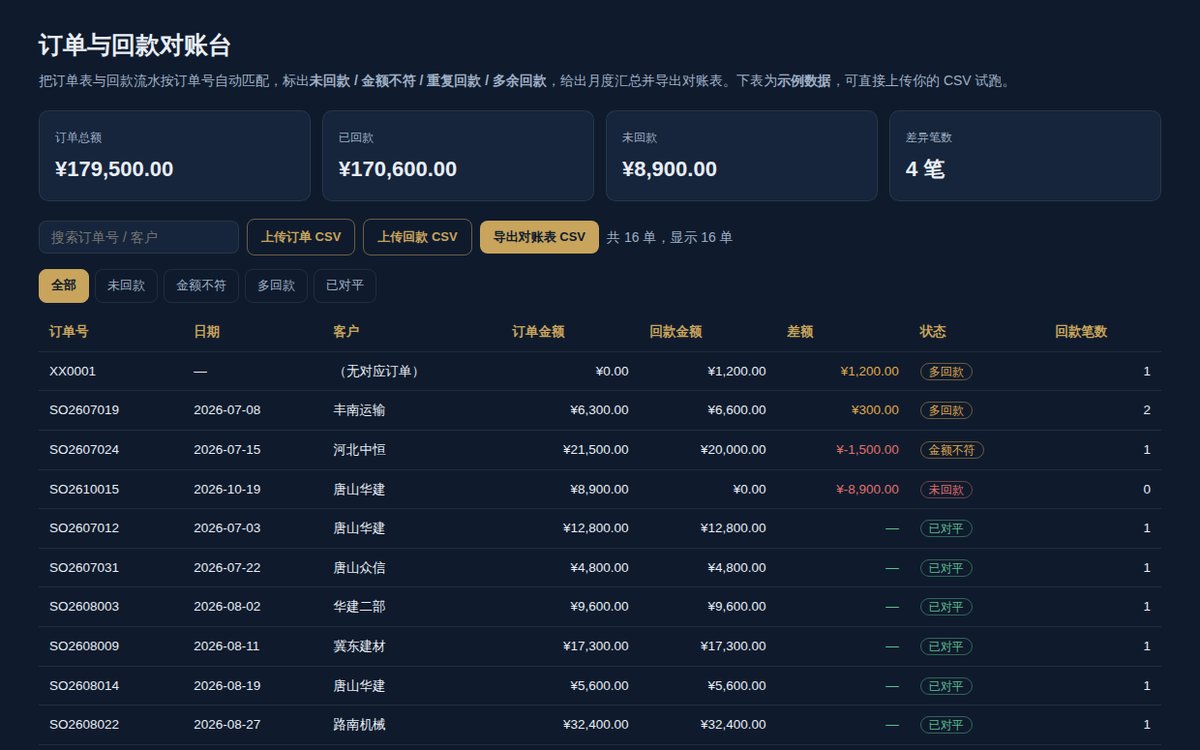Click order number SO2607031
Image resolution: width=1200 pixels, height=750 pixels.
coord(84,568)
